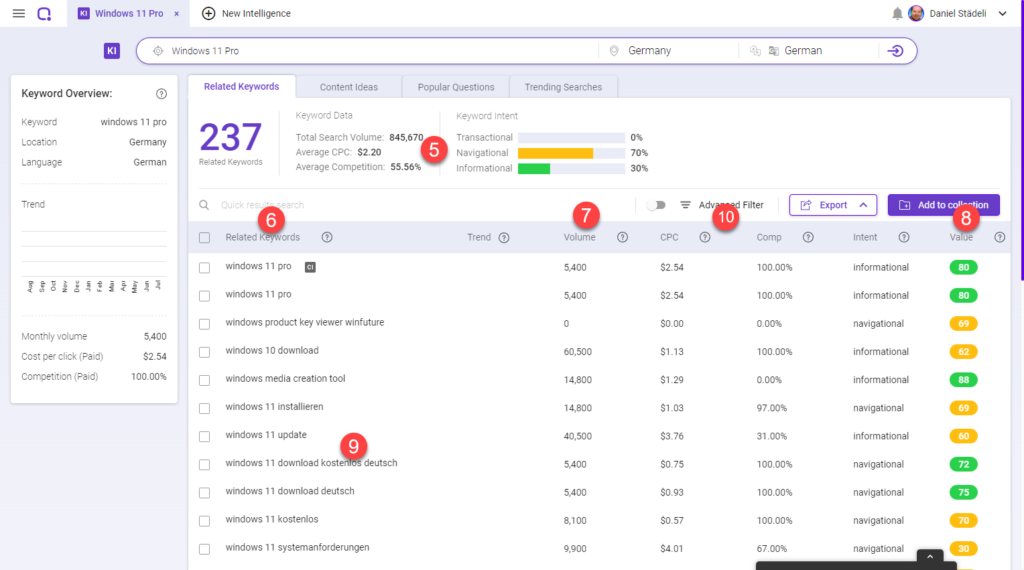Open help icon for Intent column
1024x570 pixels.
tap(904, 238)
